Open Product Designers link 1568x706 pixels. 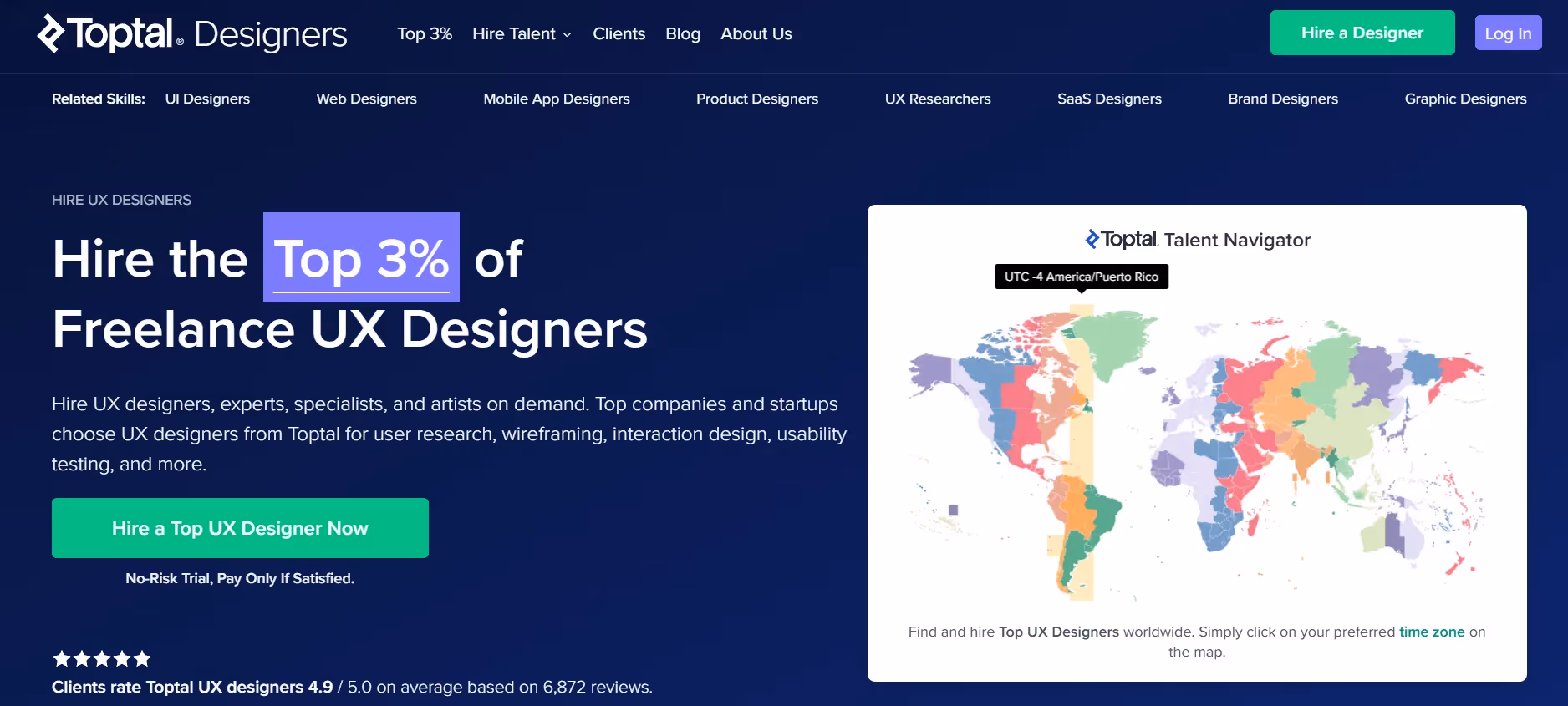tap(757, 99)
